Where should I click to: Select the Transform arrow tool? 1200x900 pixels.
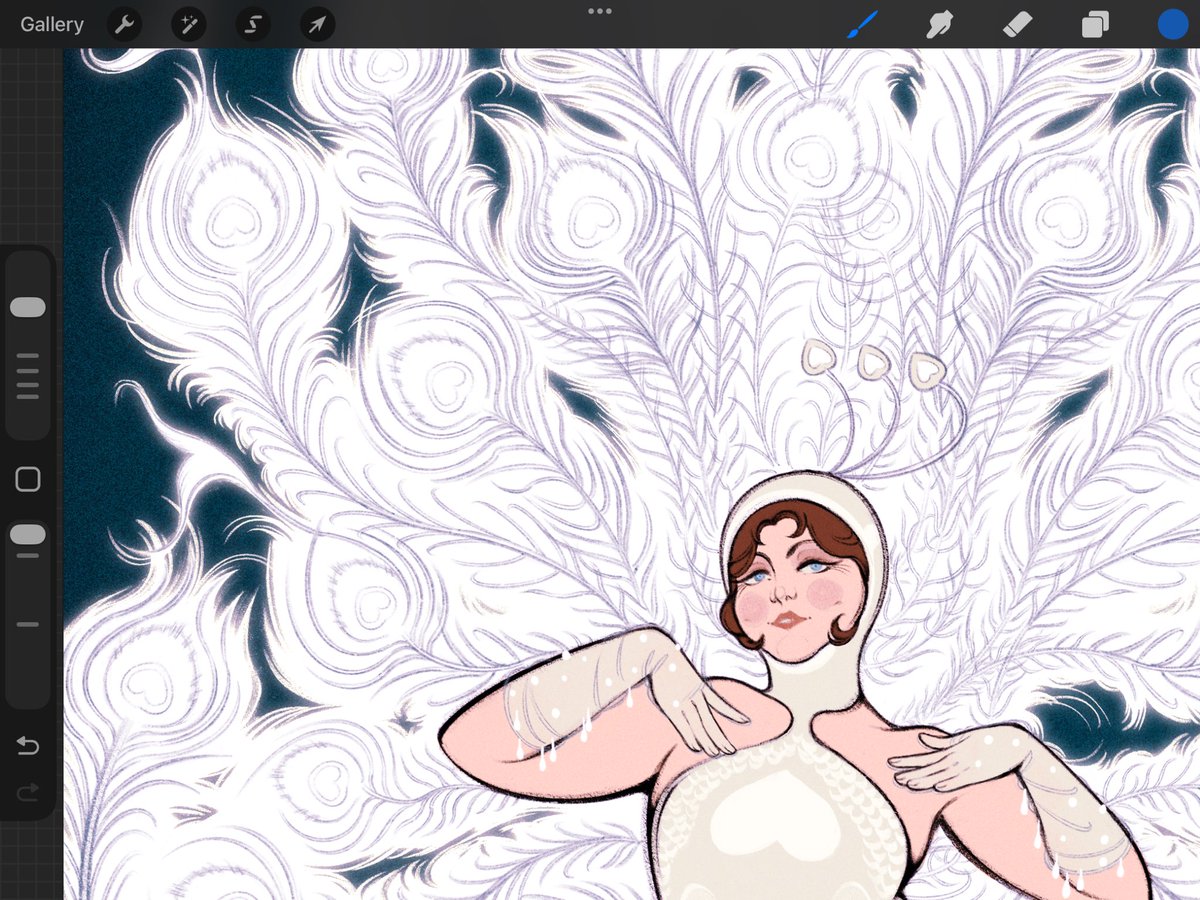pos(317,24)
